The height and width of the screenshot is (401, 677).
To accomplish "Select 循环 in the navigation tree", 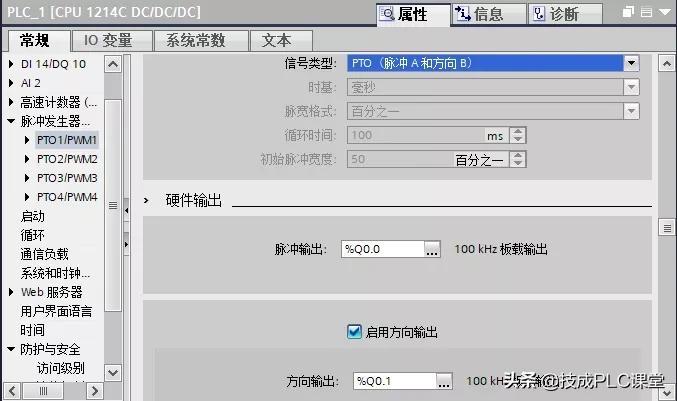I will [32, 235].
